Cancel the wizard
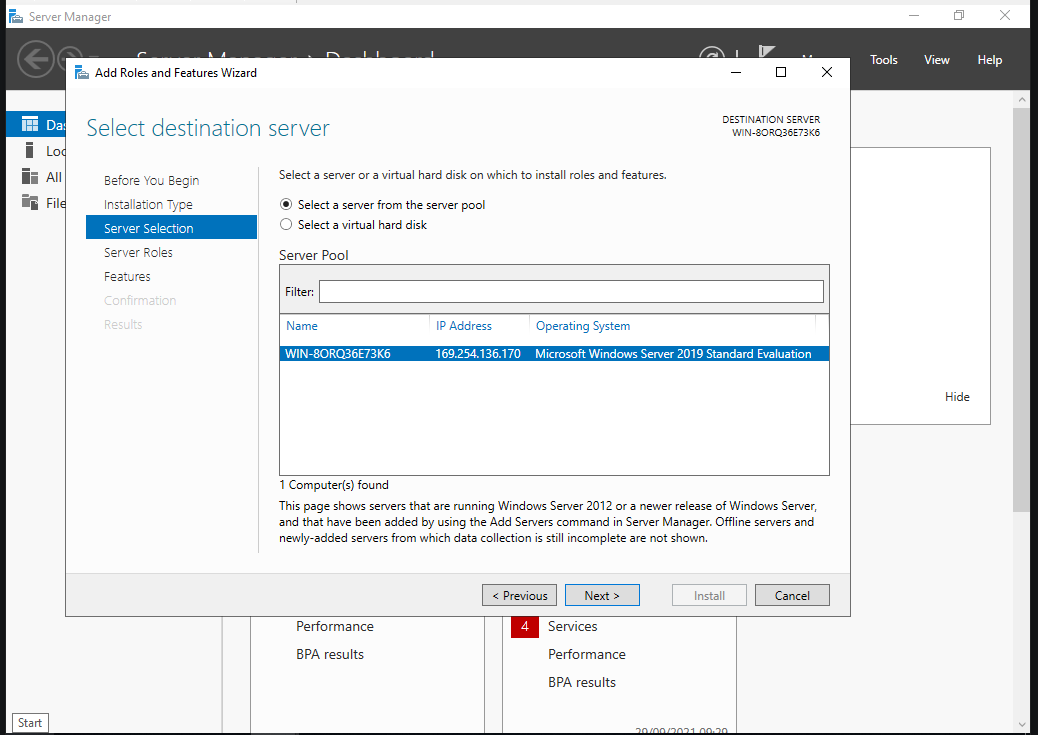The image size is (1038, 735). click(792, 595)
